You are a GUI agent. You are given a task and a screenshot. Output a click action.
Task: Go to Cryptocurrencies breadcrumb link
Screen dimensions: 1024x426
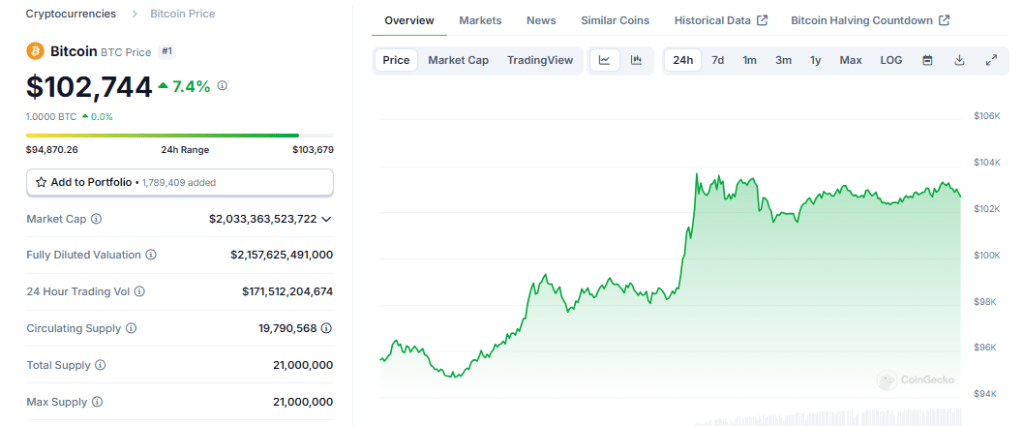point(70,14)
